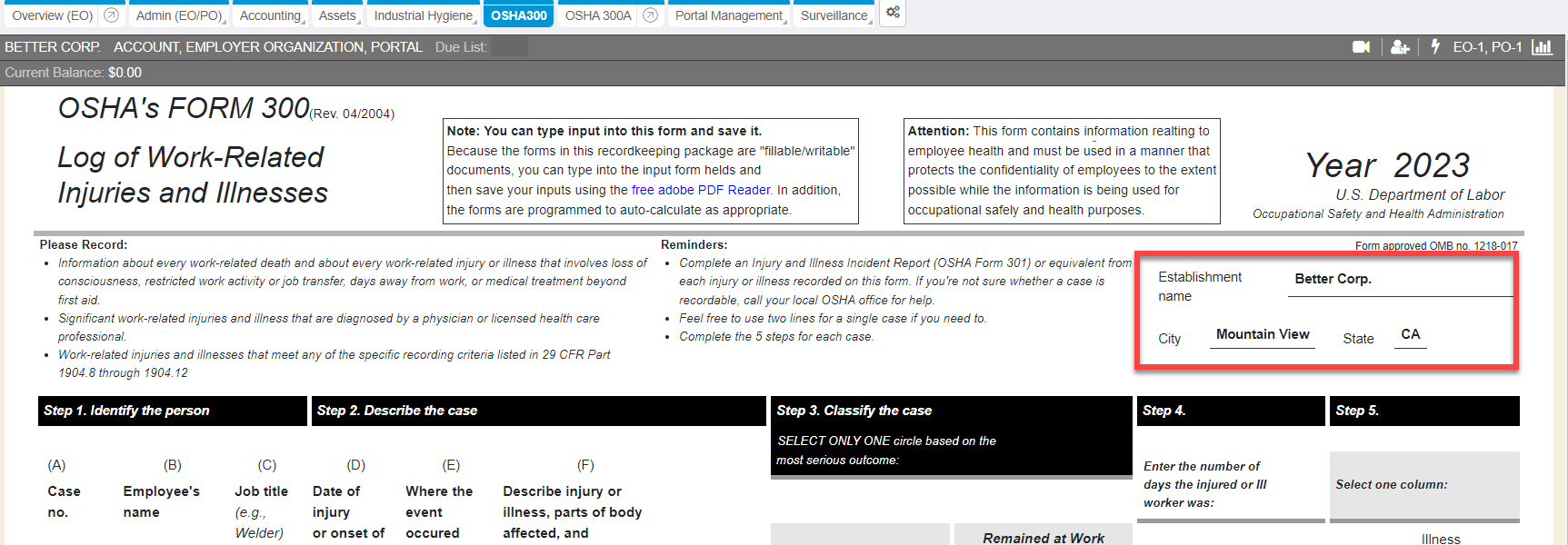Open the bar chart icon
This screenshot has height=545, width=1568.
pyautogui.click(x=1542, y=47)
